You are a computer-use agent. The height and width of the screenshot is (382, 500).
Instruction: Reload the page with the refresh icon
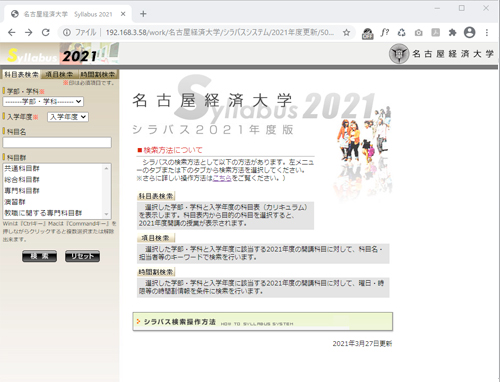coord(46,32)
